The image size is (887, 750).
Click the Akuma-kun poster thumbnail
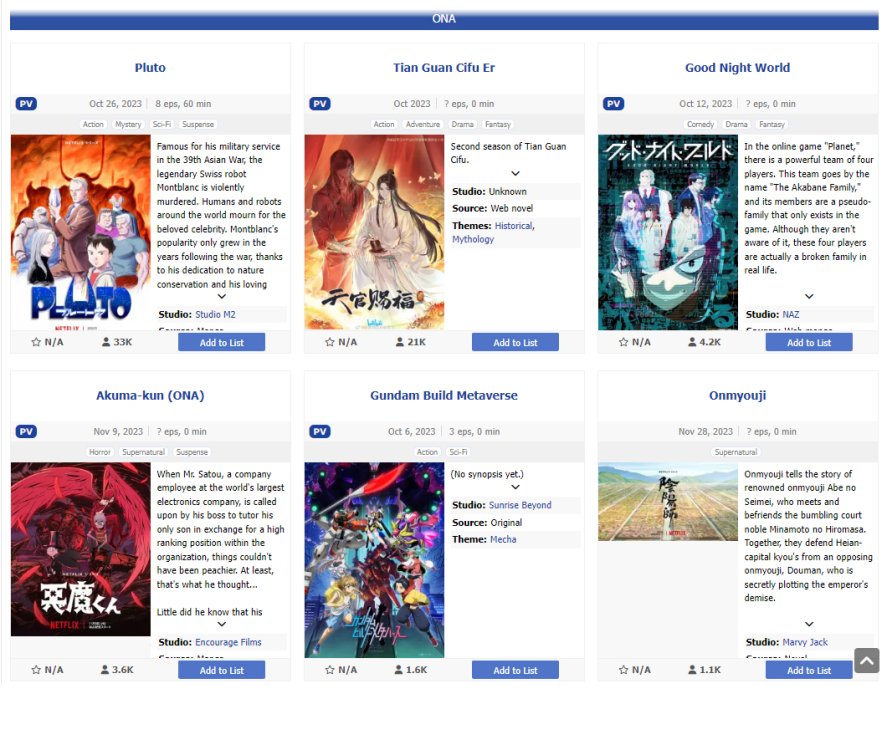(x=81, y=549)
